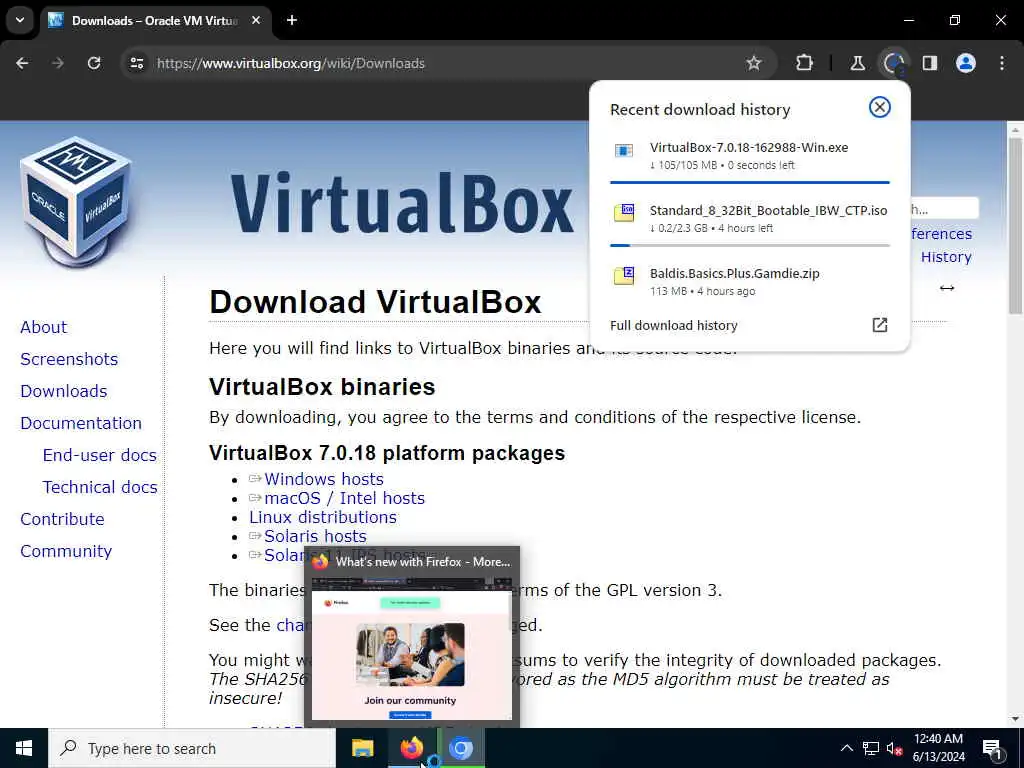Open Full download history
This screenshot has width=1024, height=768.
(750, 325)
